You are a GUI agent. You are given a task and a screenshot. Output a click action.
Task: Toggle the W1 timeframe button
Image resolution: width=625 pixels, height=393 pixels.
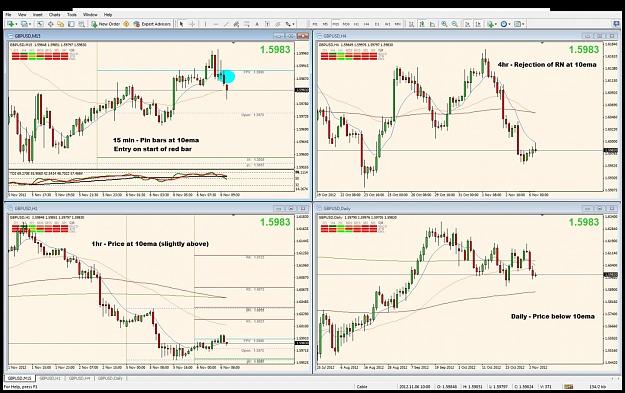(387, 24)
